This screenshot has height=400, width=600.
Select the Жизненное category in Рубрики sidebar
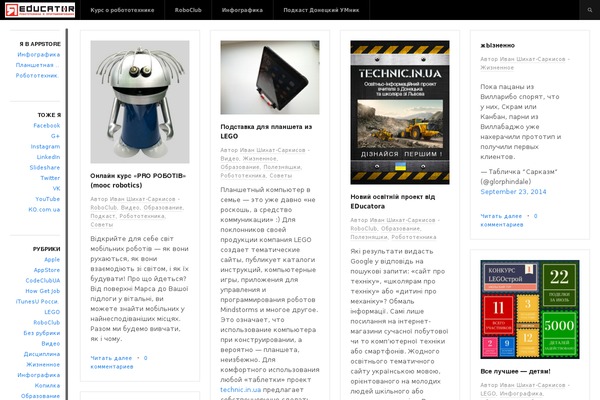click(x=43, y=364)
